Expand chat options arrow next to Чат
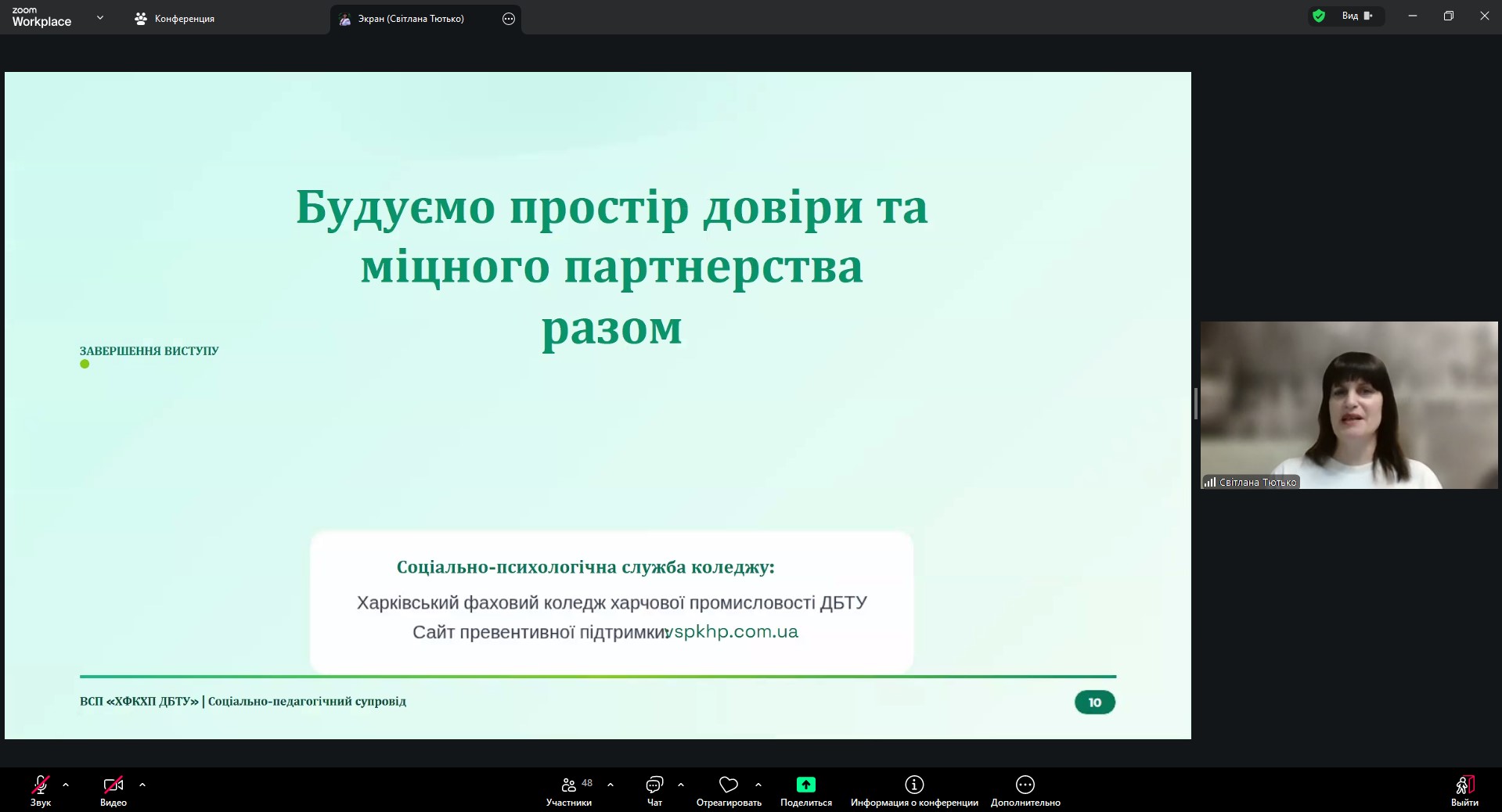The width and height of the screenshot is (1502, 812). pyautogui.click(x=681, y=785)
